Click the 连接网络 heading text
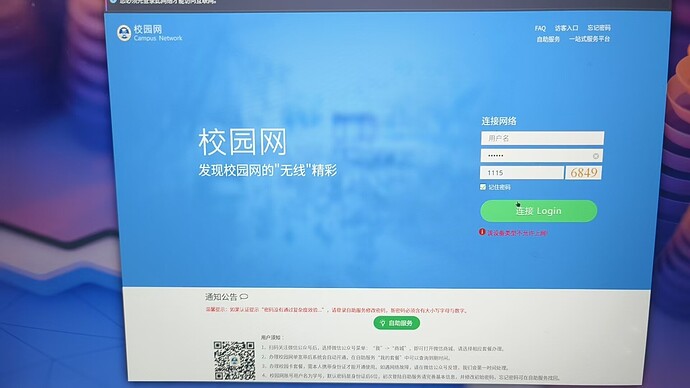This screenshot has width=690, height=388. pyautogui.click(x=499, y=121)
